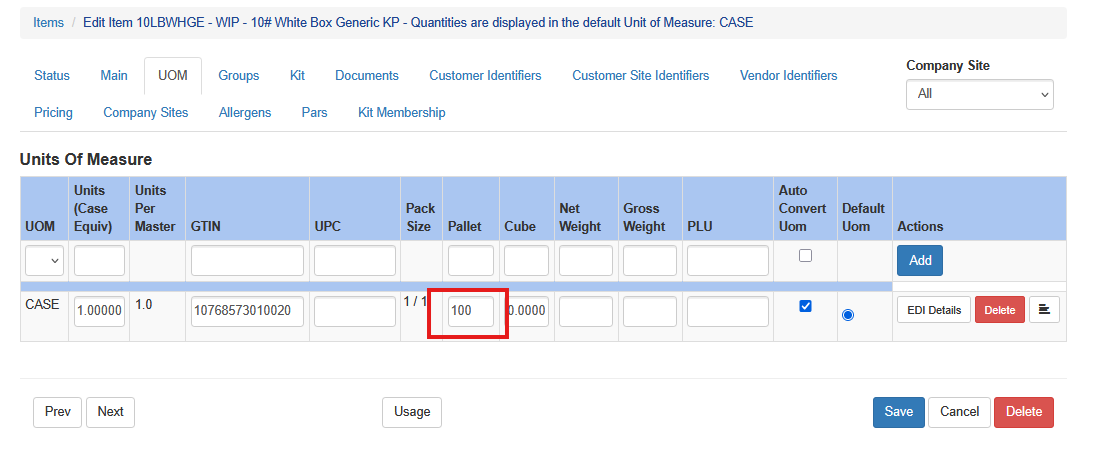Go to the Kit Membership tab
Viewport: 1106px width, 451px height.
tap(401, 112)
